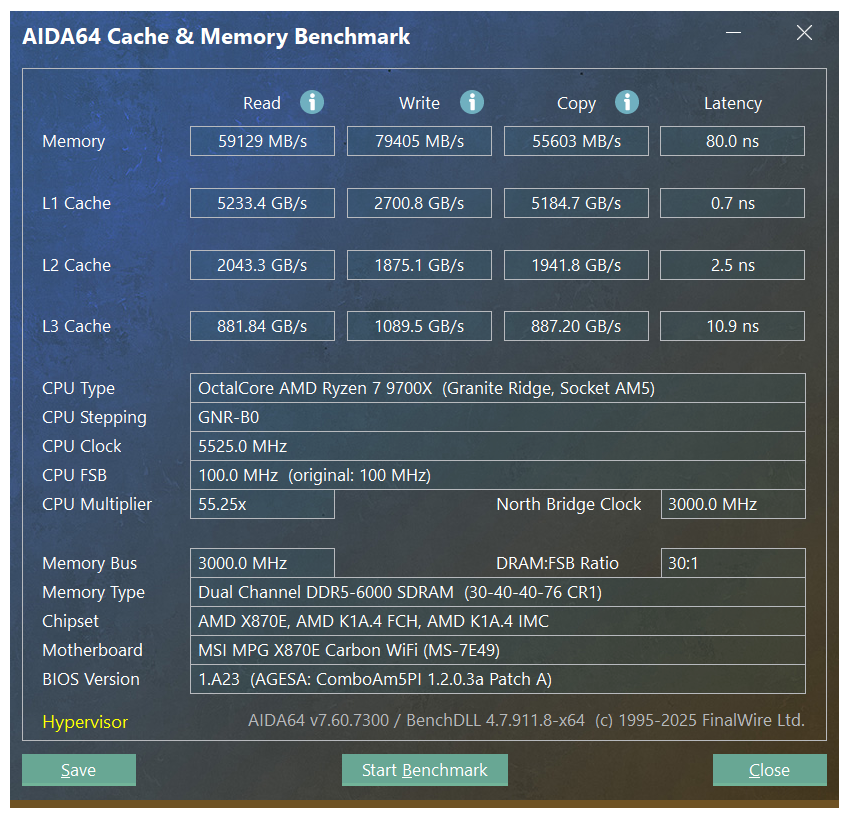Click the L3 Cache row label
The width and height of the screenshot is (845, 814).
(x=77, y=326)
